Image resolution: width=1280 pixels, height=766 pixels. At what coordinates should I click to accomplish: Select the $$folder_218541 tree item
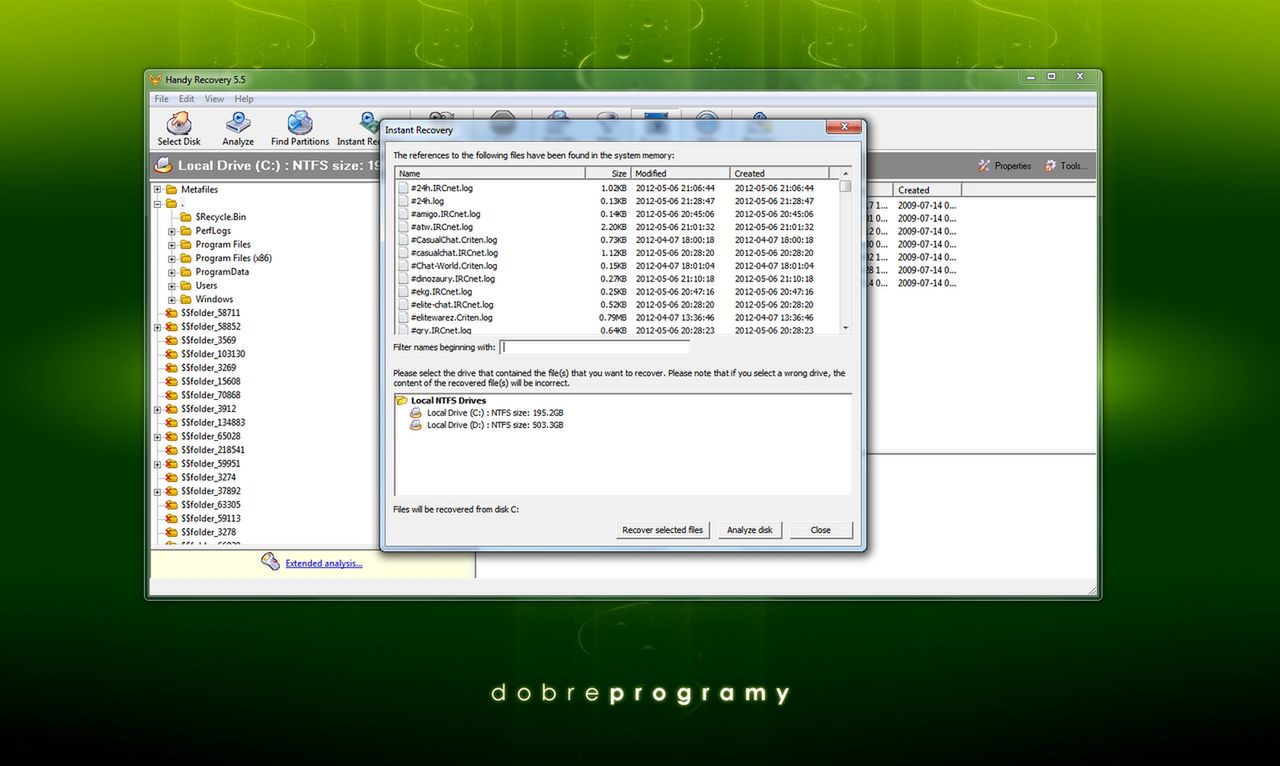213,450
